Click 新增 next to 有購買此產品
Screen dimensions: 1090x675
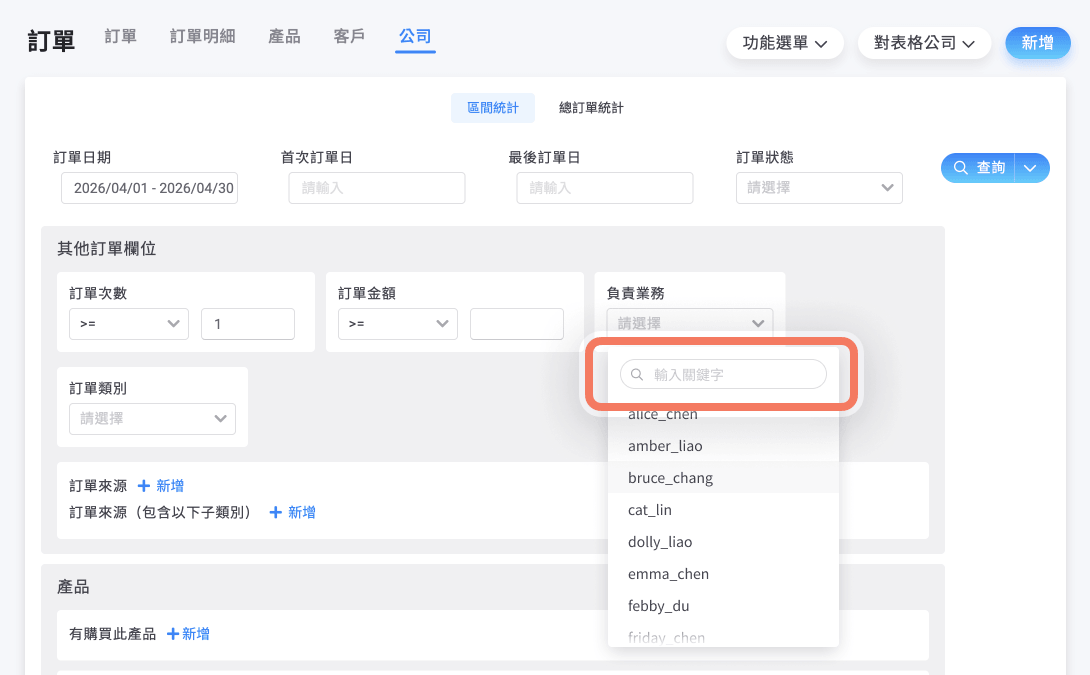tap(188, 634)
